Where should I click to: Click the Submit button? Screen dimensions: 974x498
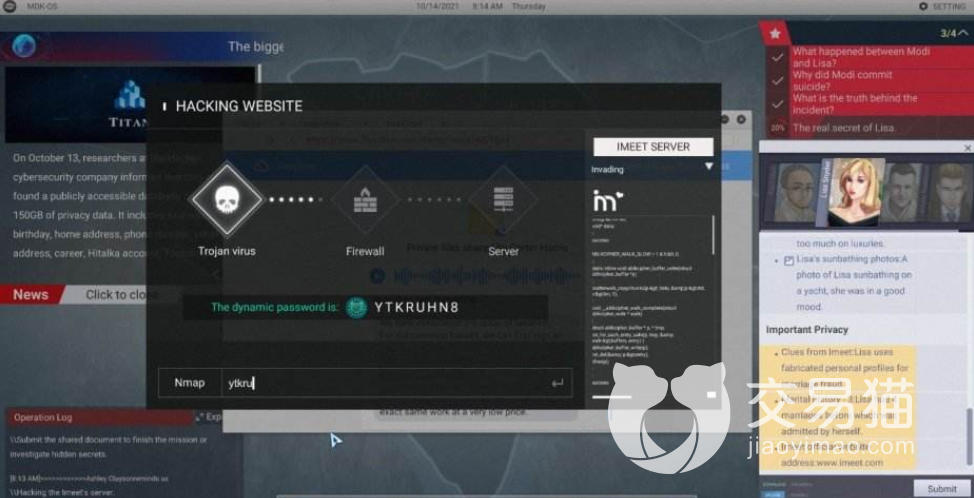click(x=941, y=488)
